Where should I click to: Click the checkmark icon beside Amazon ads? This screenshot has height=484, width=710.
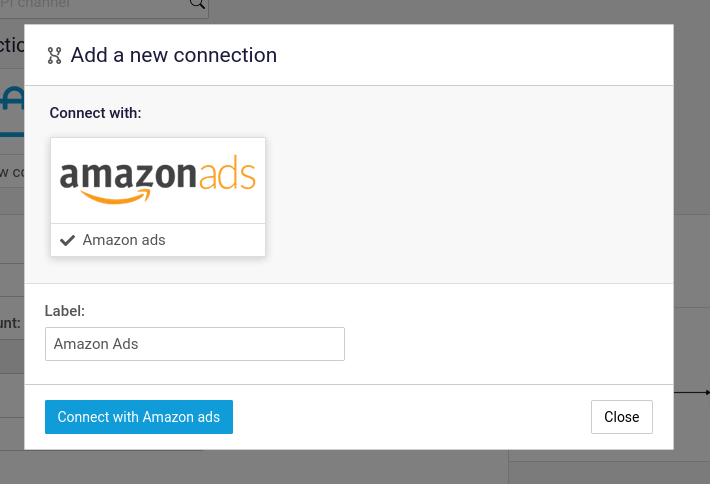(x=67, y=240)
